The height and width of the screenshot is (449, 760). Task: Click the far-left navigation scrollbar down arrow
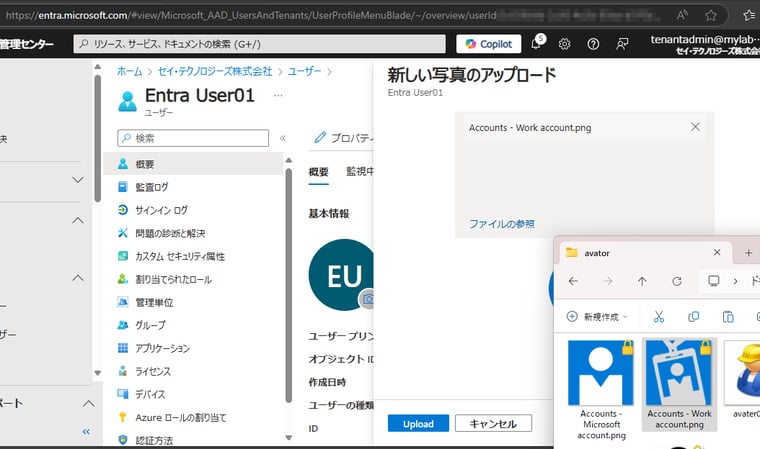98,373
